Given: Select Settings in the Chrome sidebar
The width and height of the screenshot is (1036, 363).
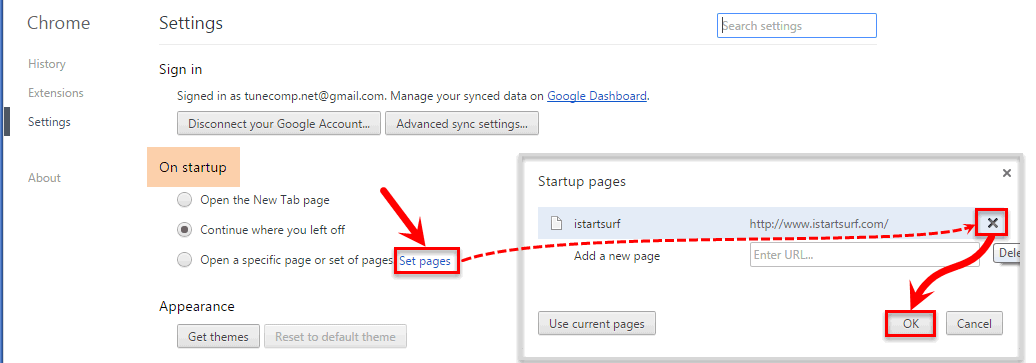Looking at the screenshot, I should coord(49,122).
